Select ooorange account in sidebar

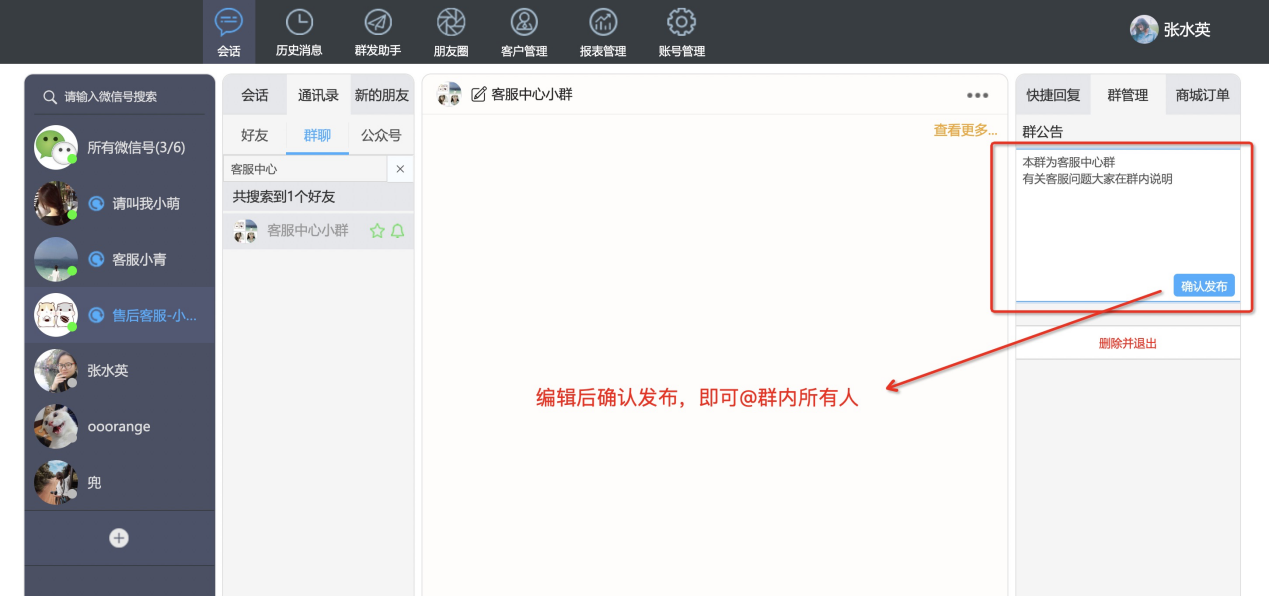(120, 426)
